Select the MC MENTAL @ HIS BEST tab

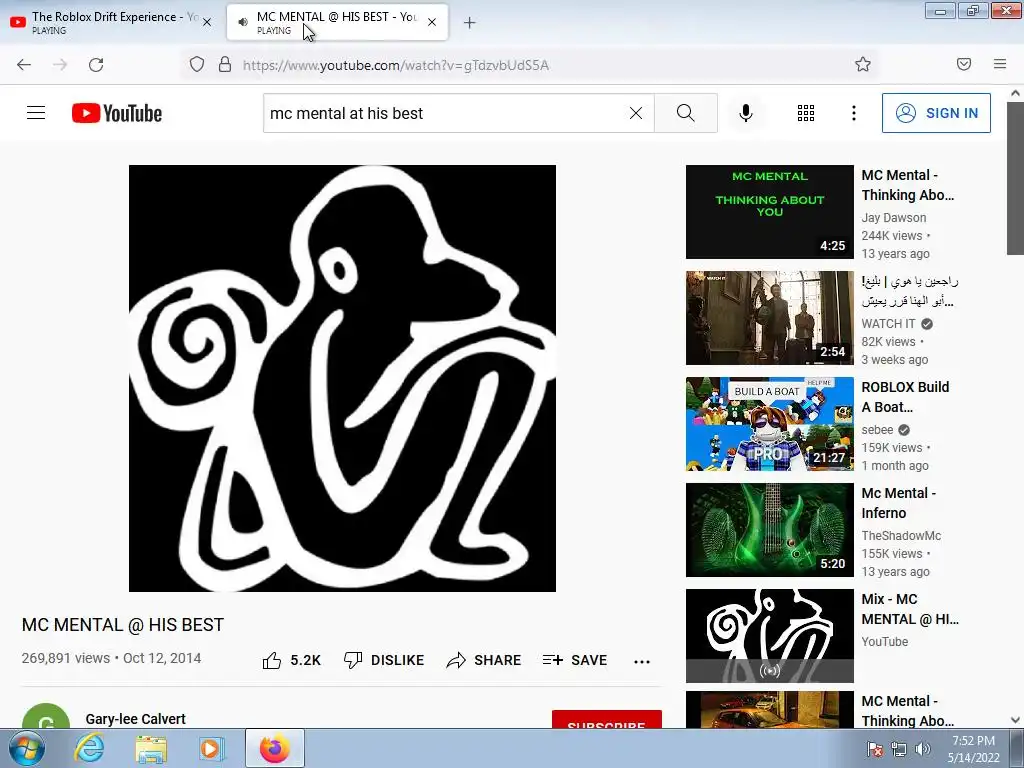[x=338, y=22]
